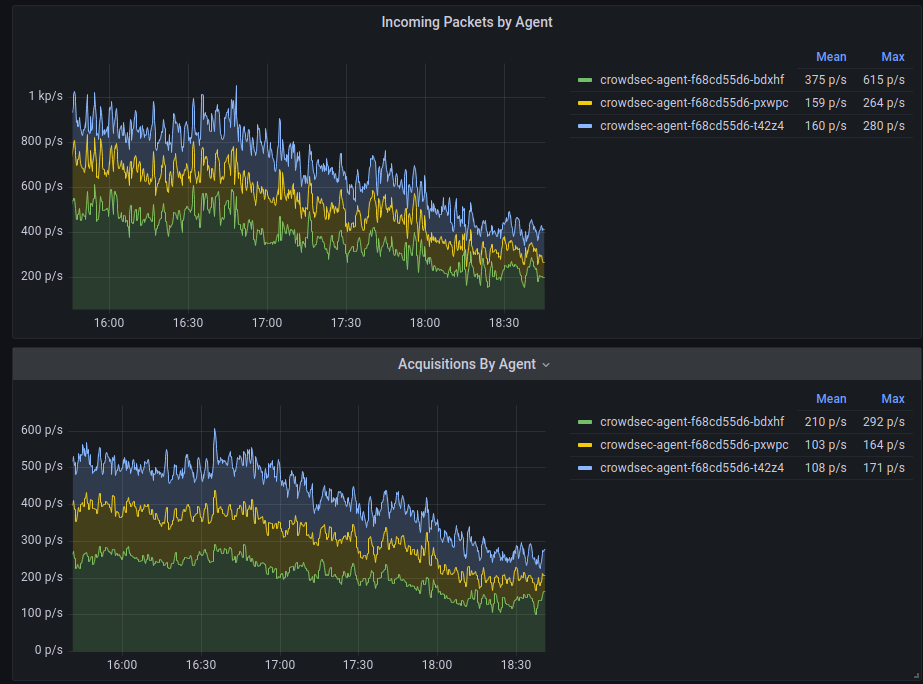Open the Incoming Packets by Agent panel title
The height and width of the screenshot is (684, 923).
pyautogui.click(x=467, y=22)
